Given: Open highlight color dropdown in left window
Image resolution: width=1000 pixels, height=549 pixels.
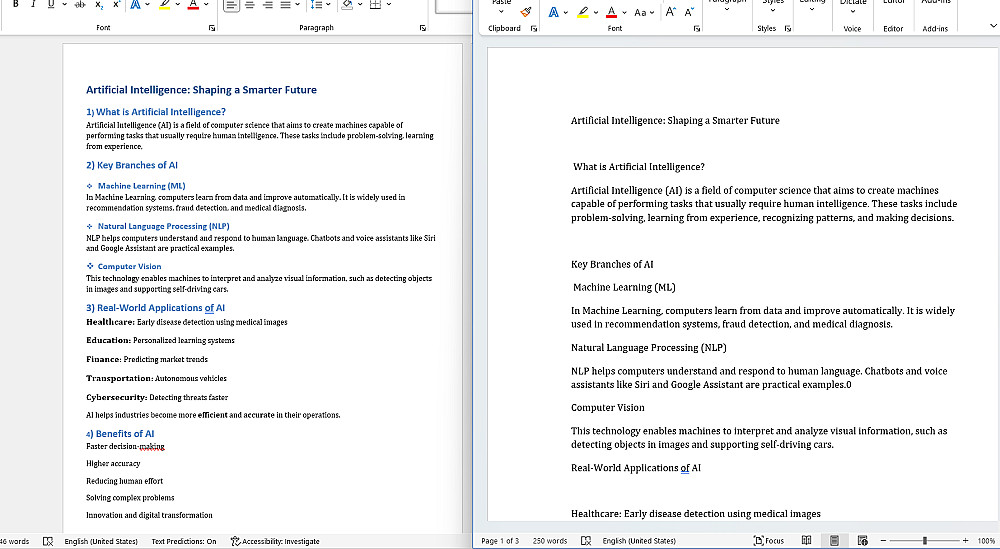Looking at the screenshot, I should [177, 4].
